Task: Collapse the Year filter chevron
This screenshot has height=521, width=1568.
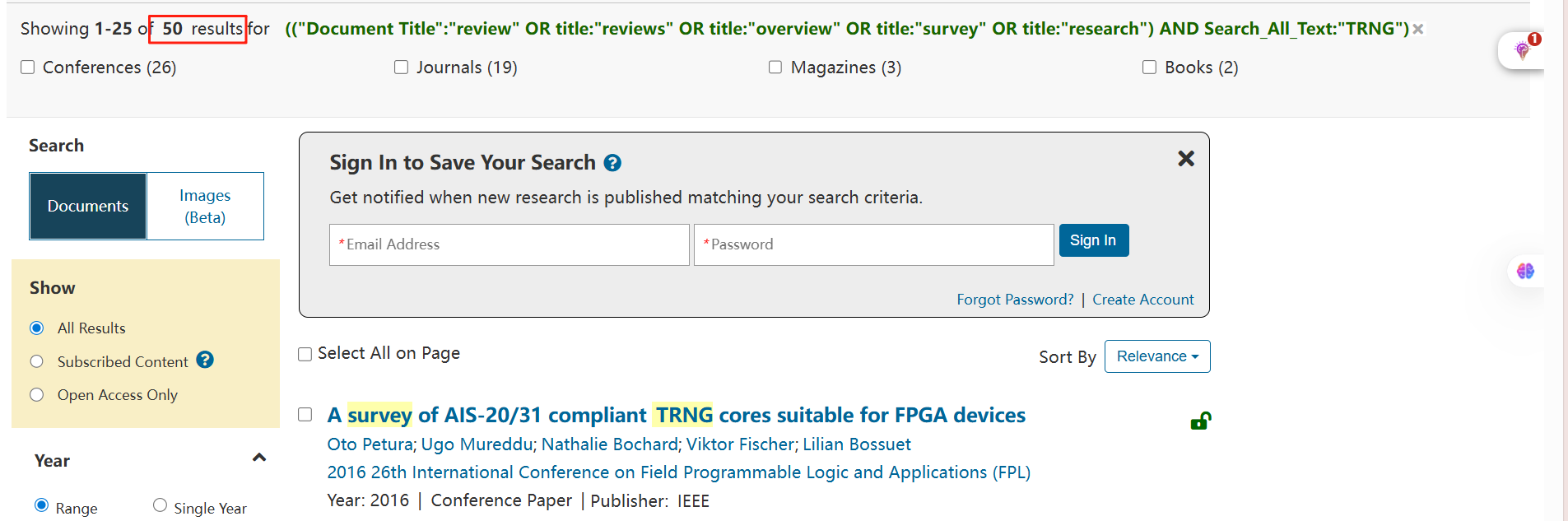Action: click(259, 458)
